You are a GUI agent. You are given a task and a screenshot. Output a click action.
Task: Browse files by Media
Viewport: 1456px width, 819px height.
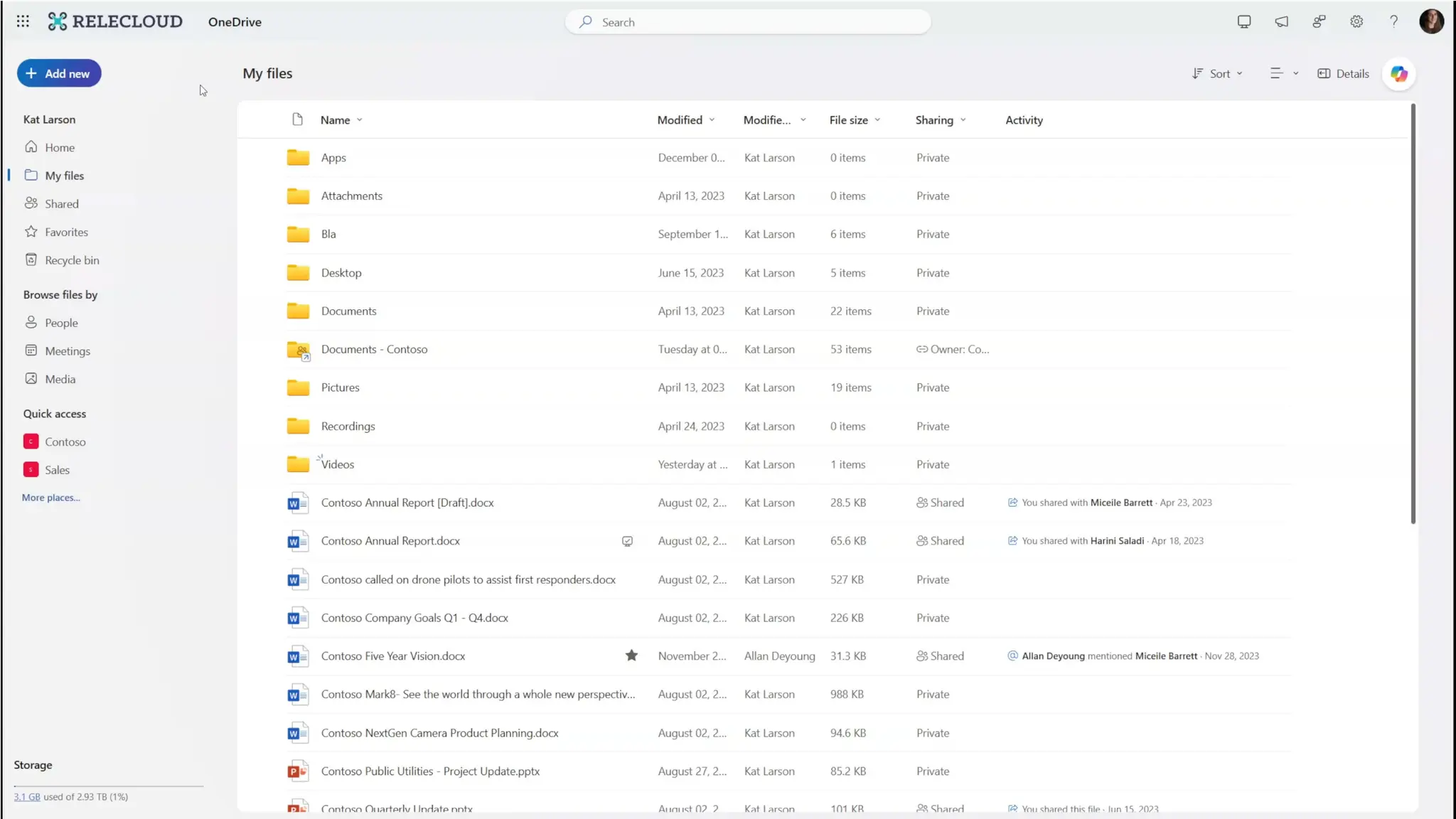pos(60,379)
